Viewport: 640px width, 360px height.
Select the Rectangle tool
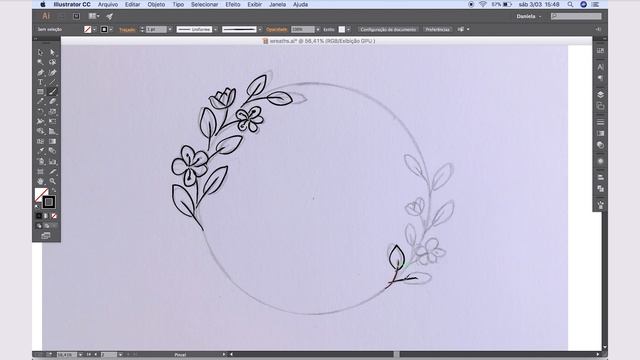click(40, 92)
